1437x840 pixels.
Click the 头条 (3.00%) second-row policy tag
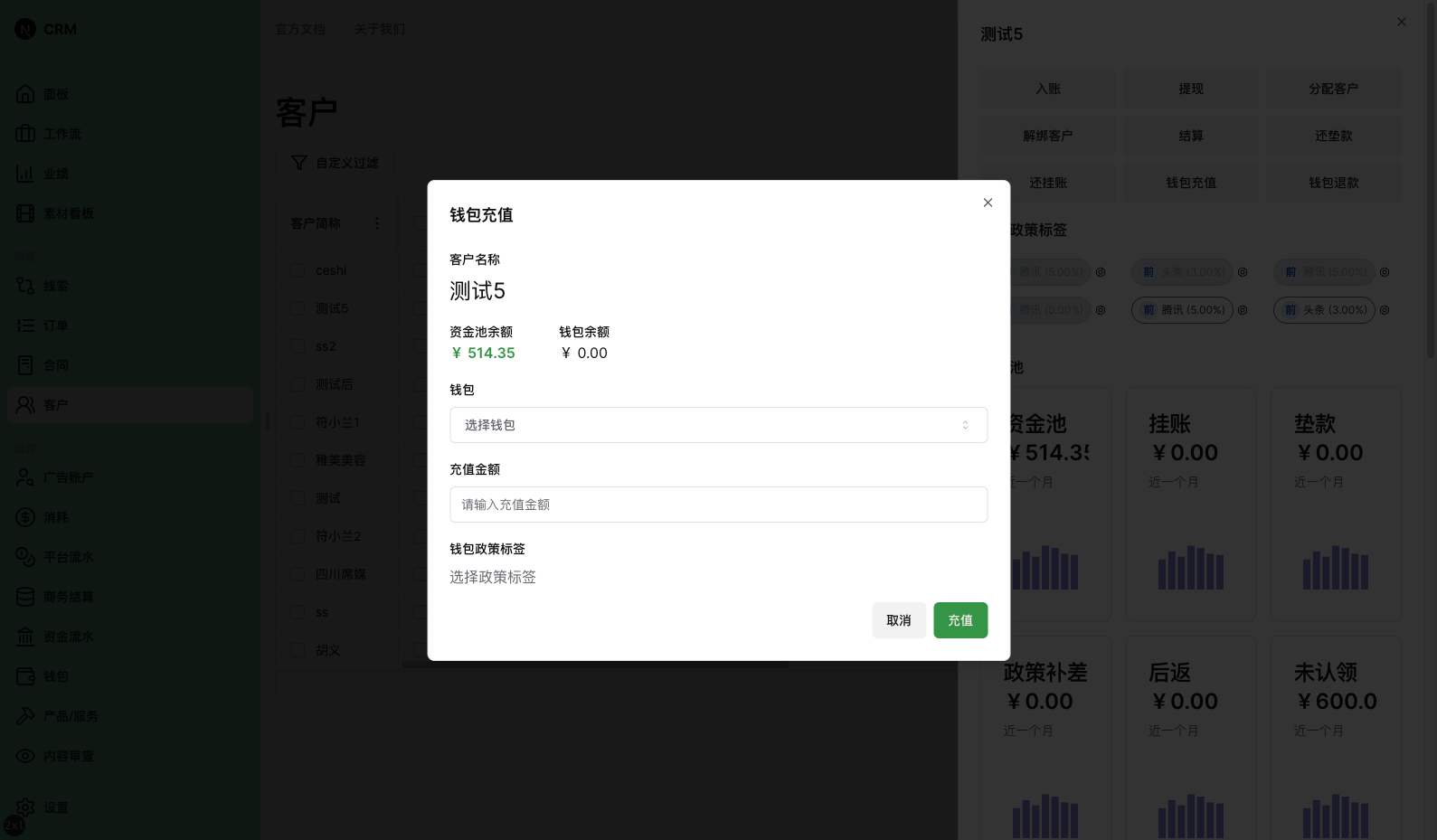pos(1324,310)
